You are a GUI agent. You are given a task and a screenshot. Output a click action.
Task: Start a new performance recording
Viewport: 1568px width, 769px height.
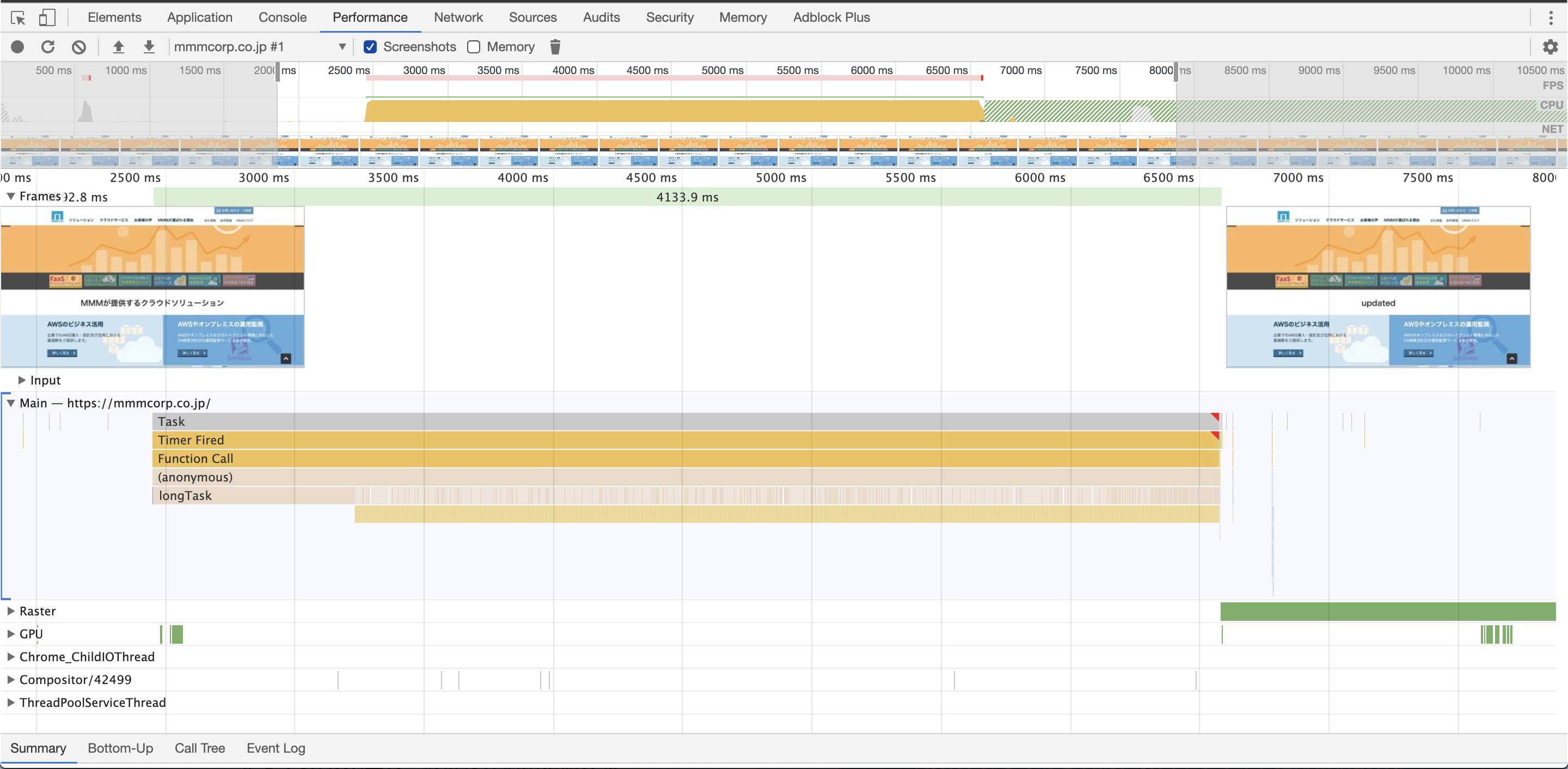(x=17, y=46)
